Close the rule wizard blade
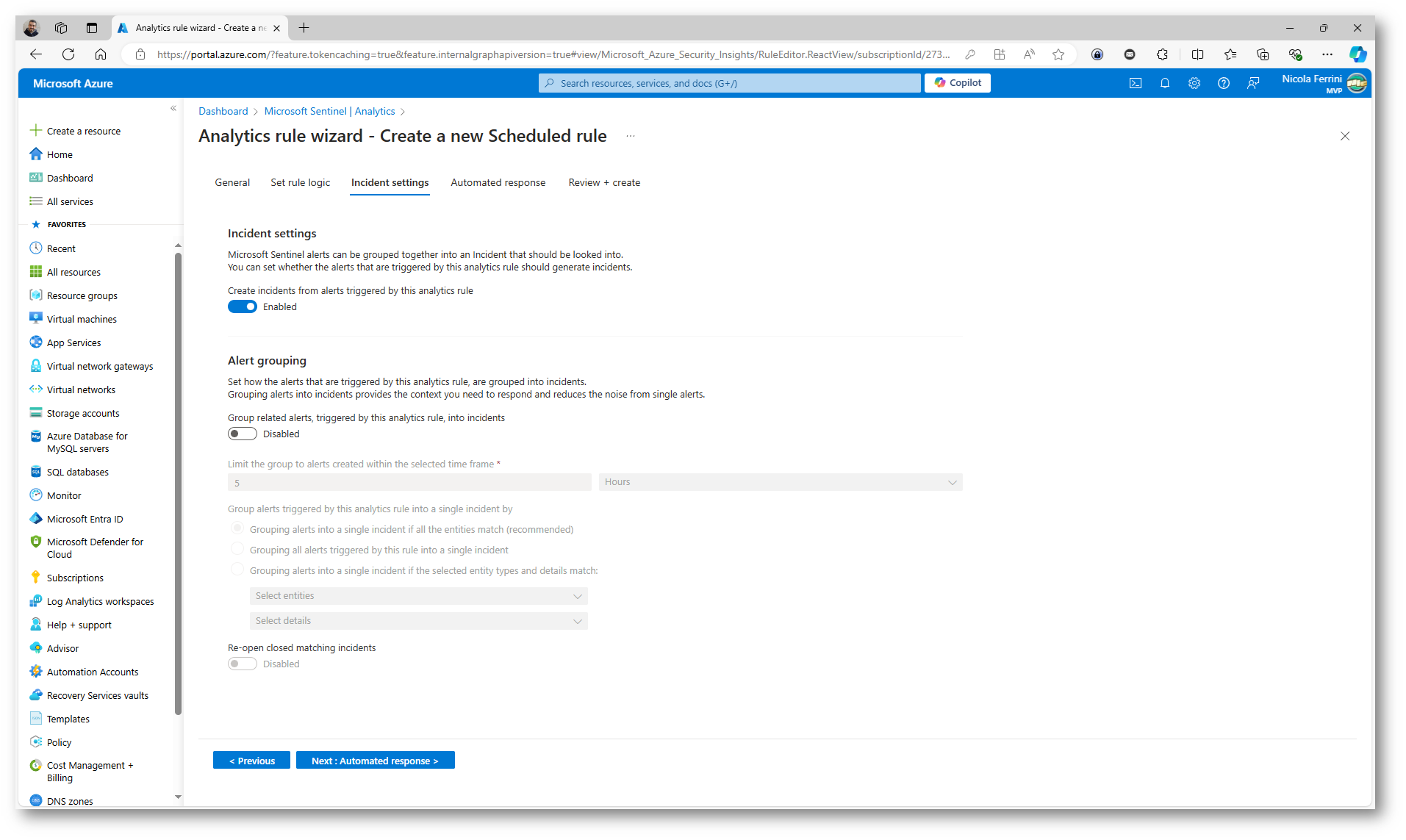The image size is (1406, 840). point(1344,136)
